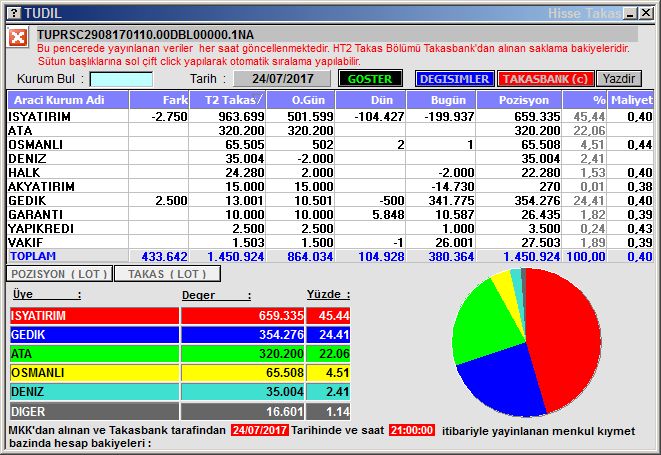Screen dimensions: 661x455
Task: Click the orange X close icon
Action: point(18,38)
